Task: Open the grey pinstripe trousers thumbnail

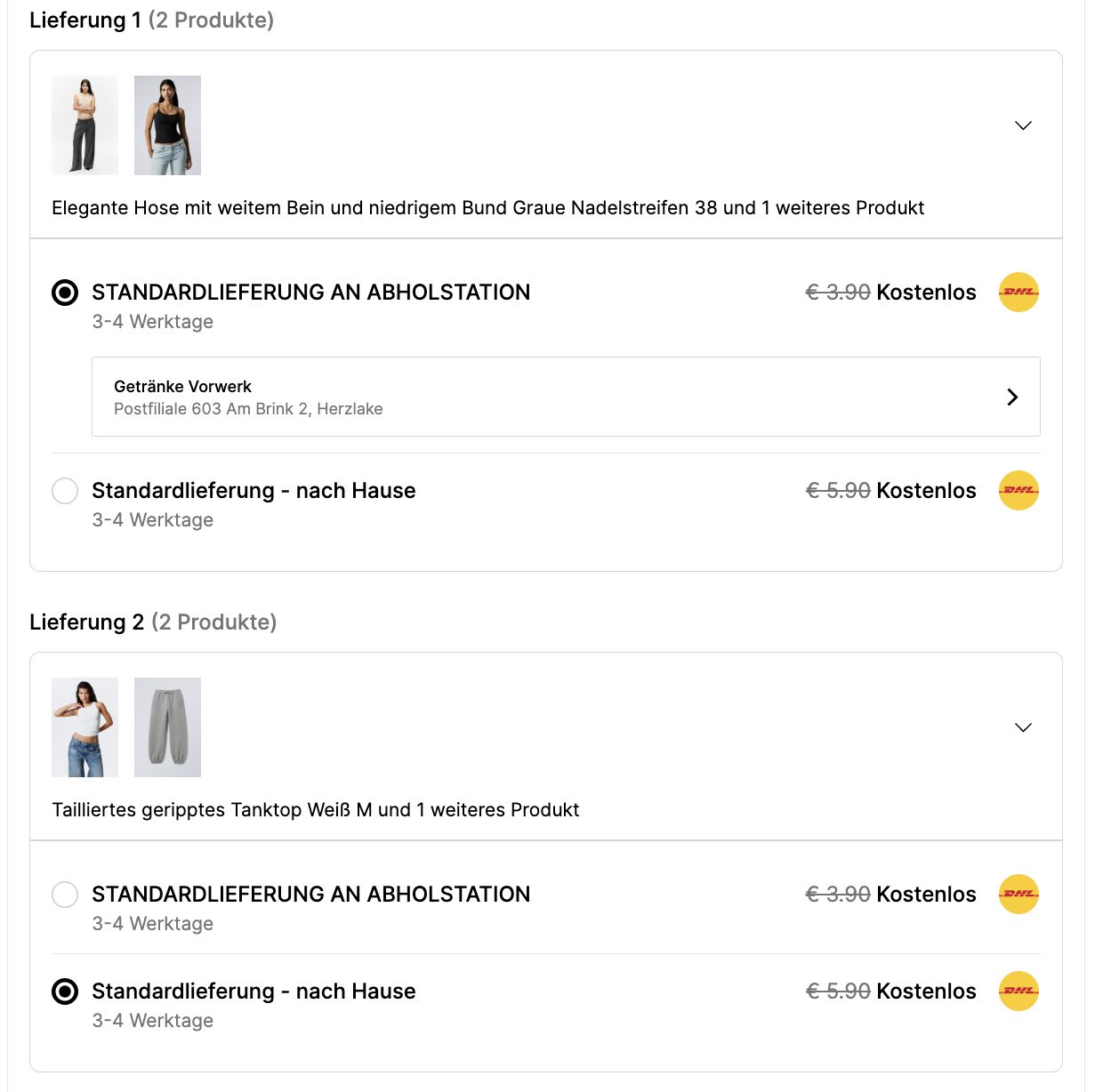Action: 85,124
